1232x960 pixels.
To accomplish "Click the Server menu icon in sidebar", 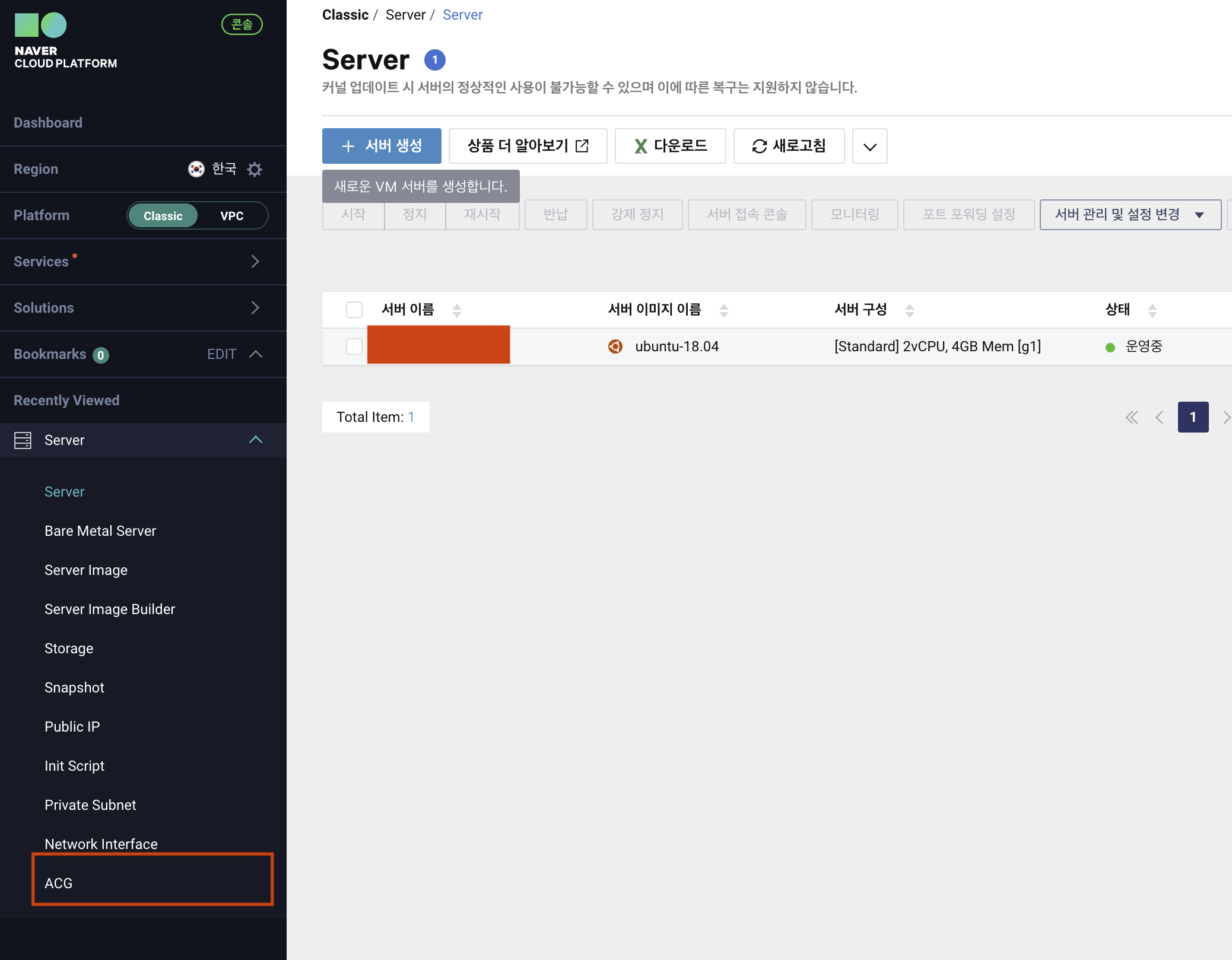I will point(23,440).
